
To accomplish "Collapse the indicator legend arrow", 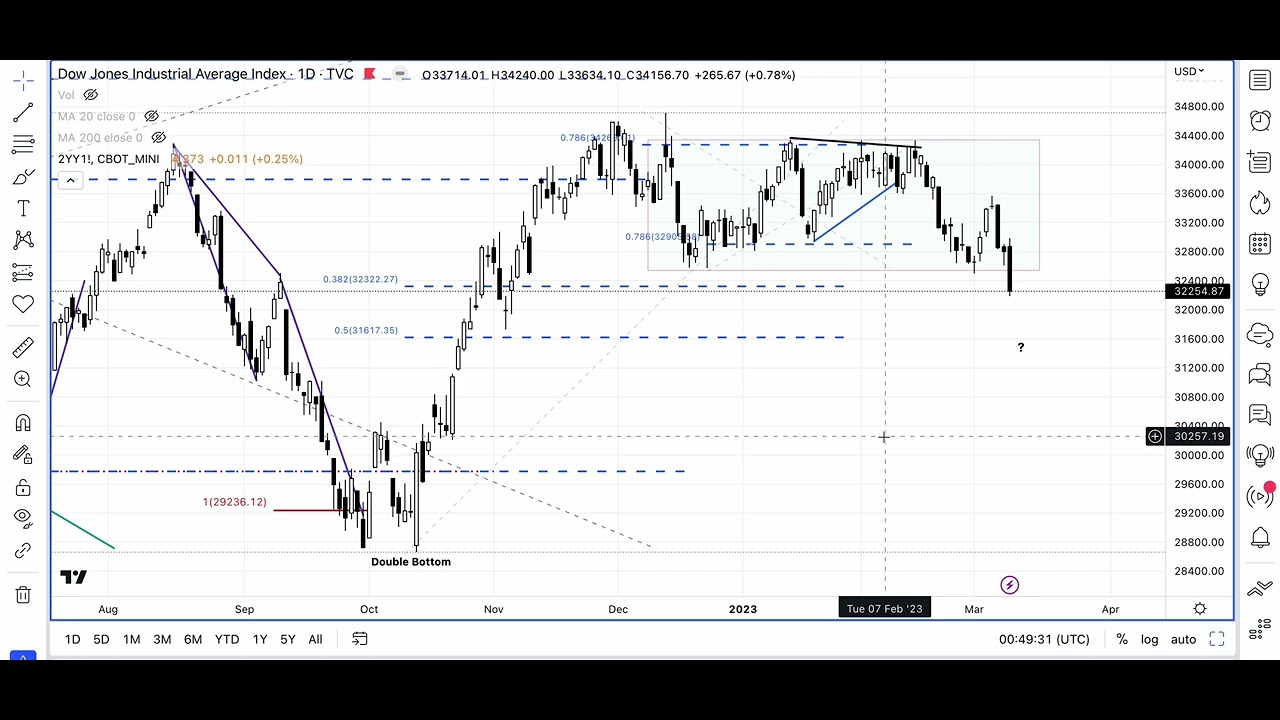I will click(x=70, y=180).
